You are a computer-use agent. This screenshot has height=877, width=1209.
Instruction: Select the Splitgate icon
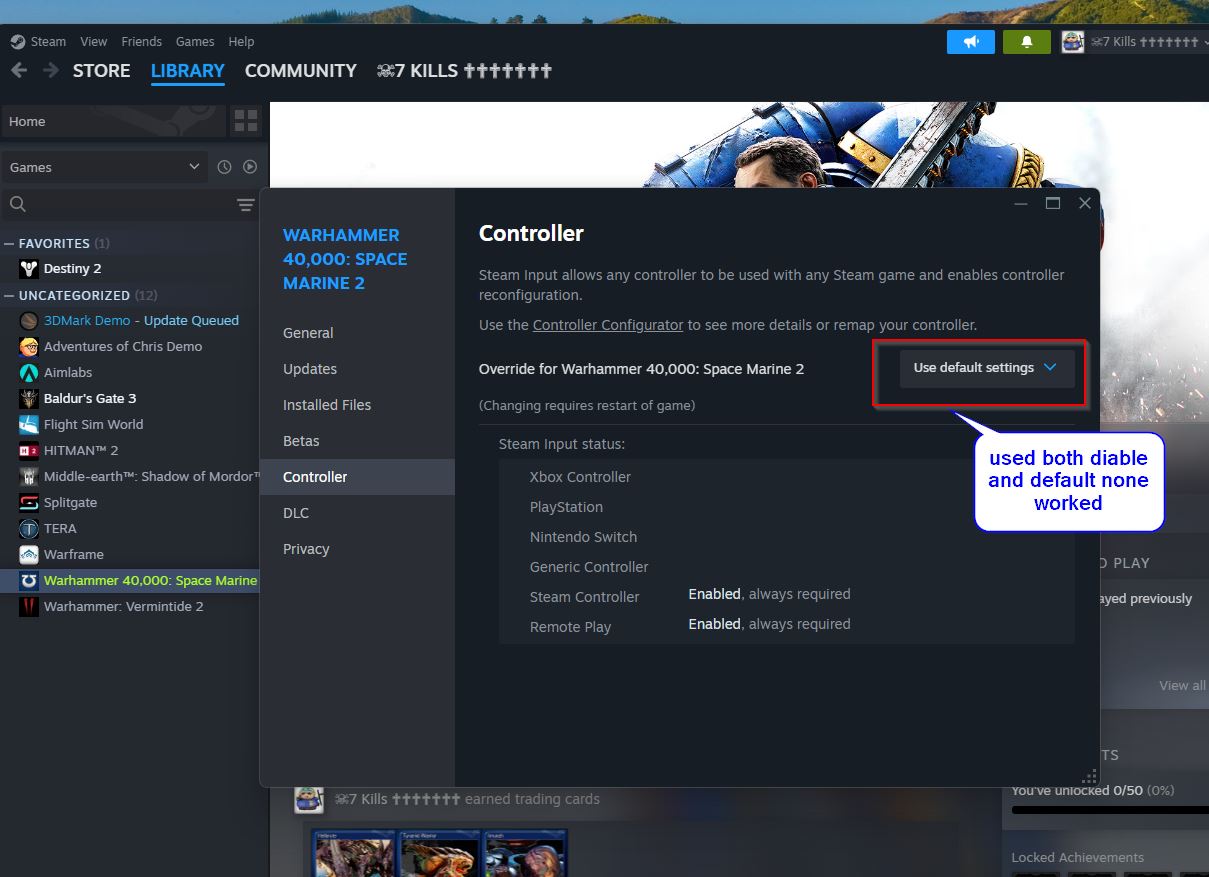pyautogui.click(x=28, y=503)
